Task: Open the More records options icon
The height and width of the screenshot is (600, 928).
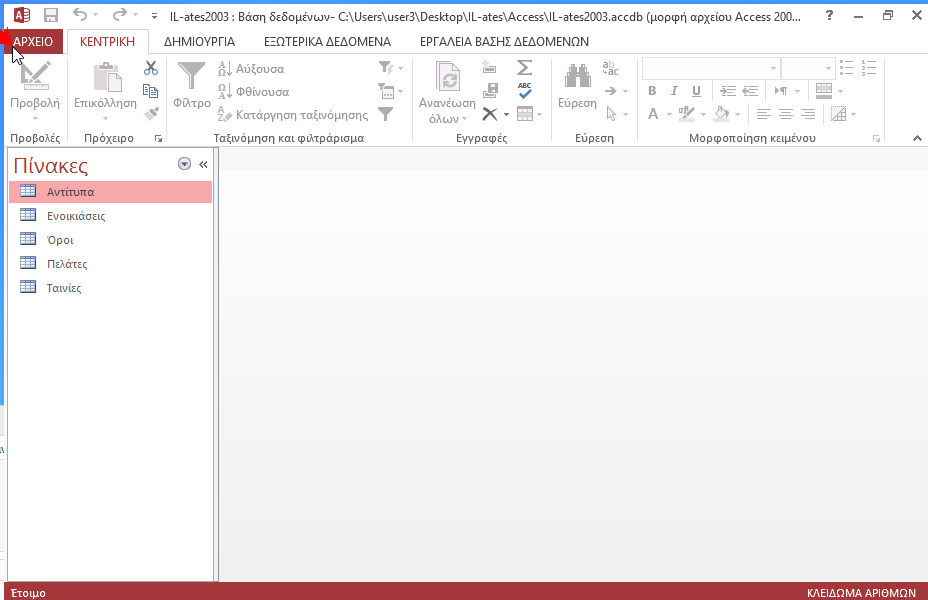Action: 529,114
